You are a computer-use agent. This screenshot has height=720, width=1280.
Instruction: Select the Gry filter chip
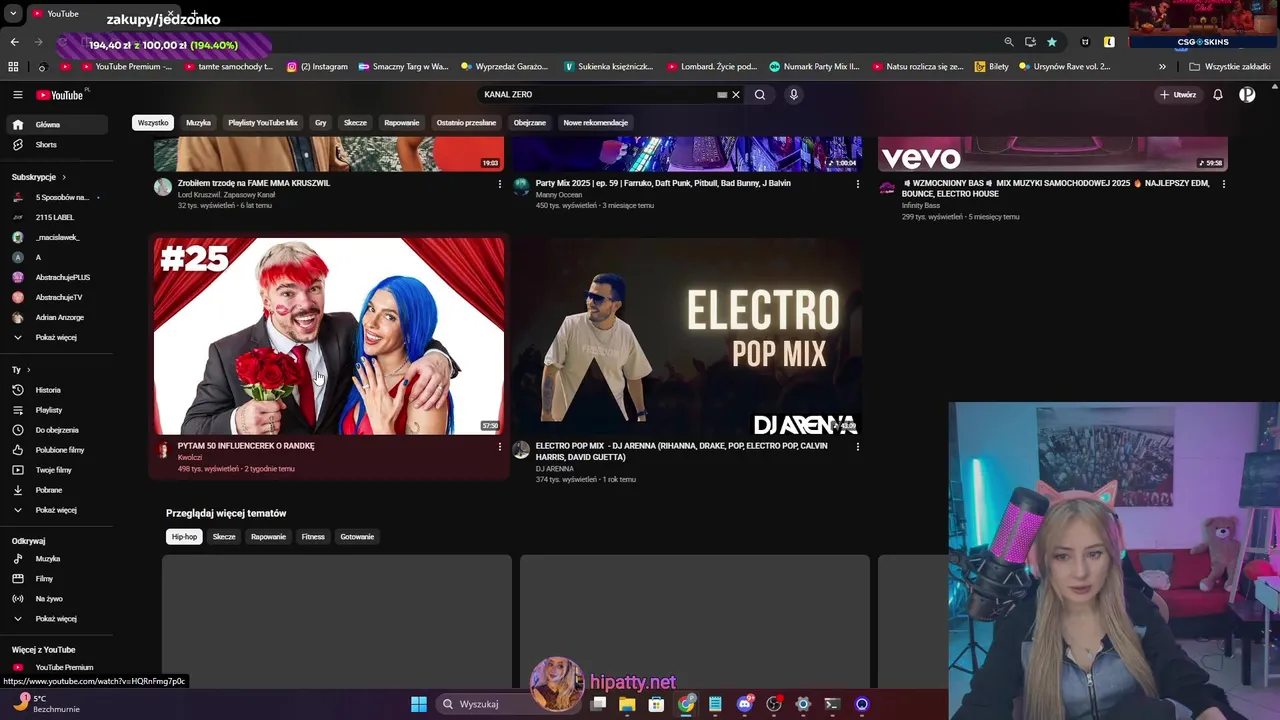(x=321, y=123)
